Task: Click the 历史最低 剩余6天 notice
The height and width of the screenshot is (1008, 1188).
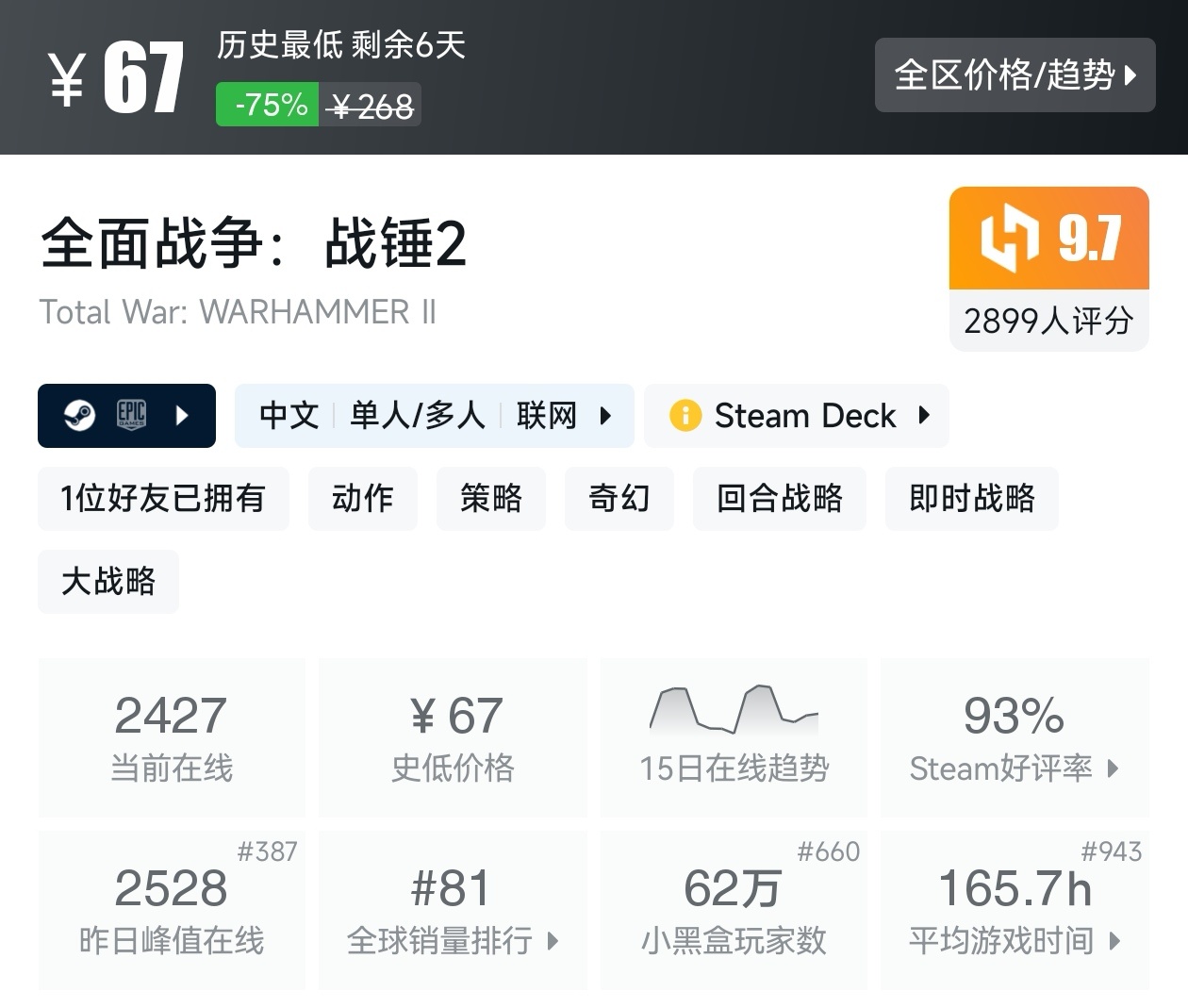Action: [x=341, y=44]
